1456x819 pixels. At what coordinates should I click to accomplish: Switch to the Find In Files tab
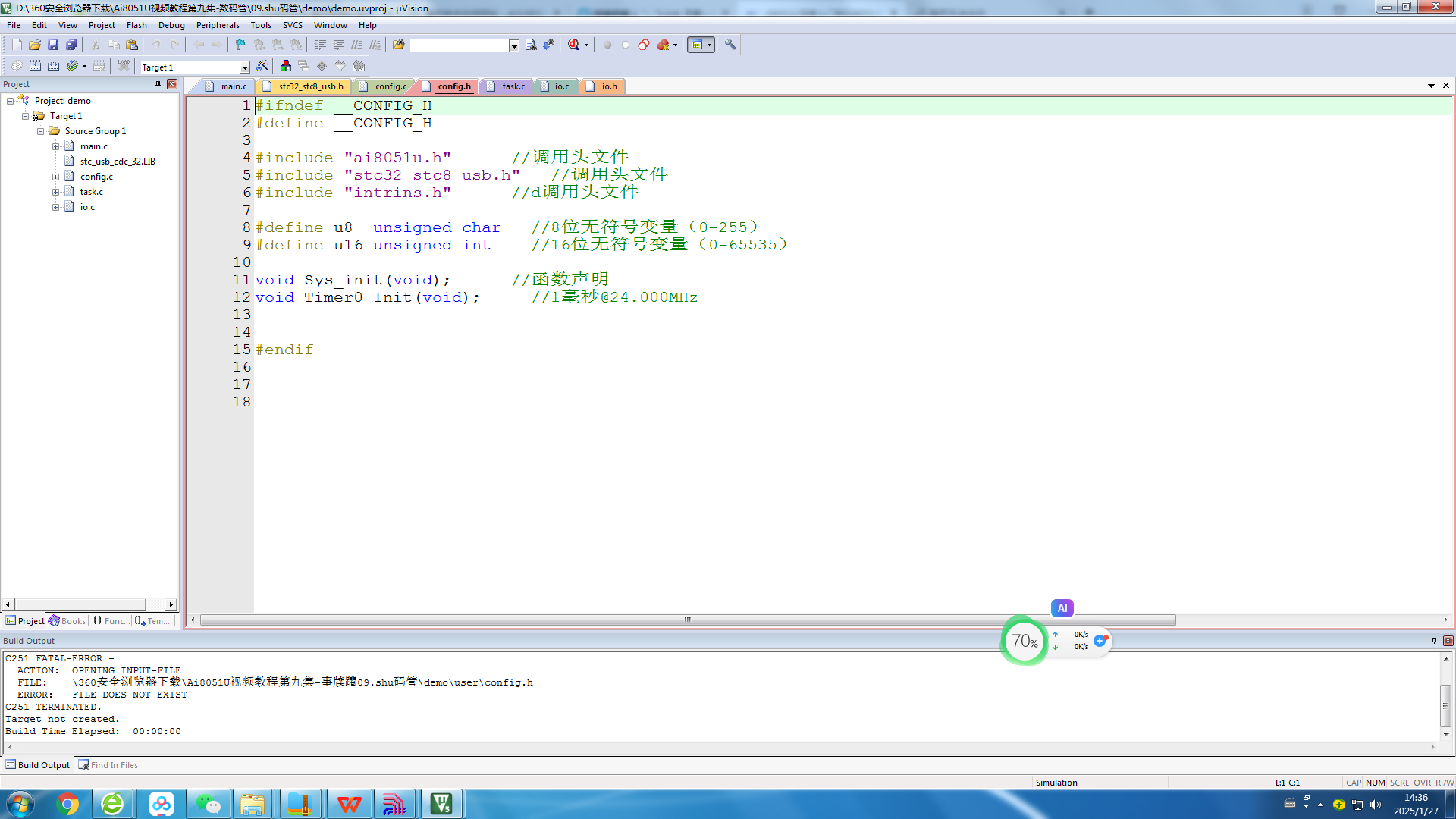click(x=108, y=765)
